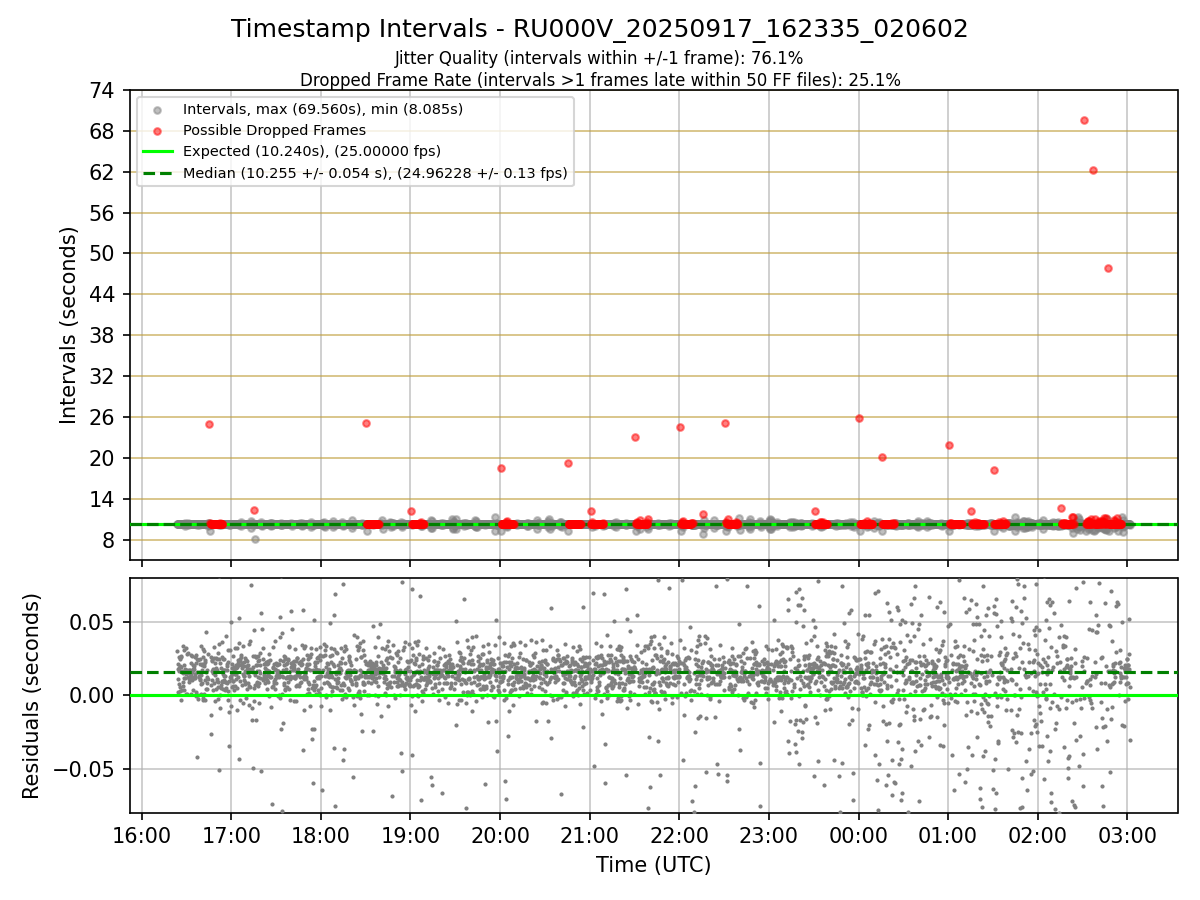Pick the red dot near 24.5 seconds at 22:00

tap(680, 427)
